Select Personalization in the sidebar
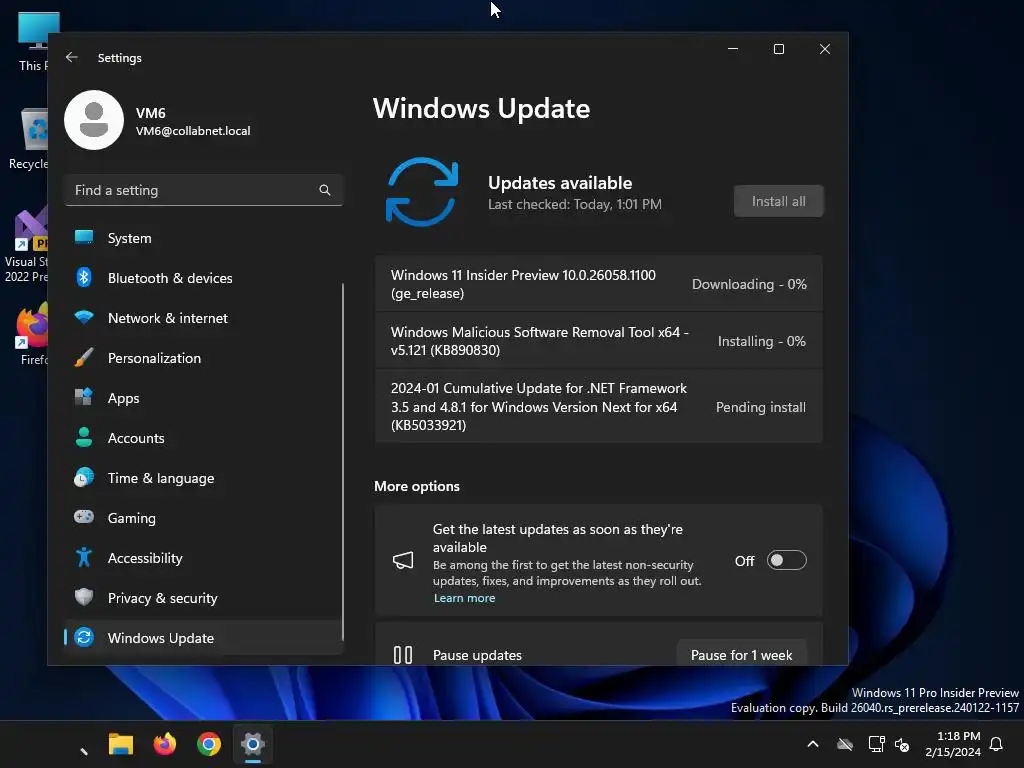 (203, 358)
